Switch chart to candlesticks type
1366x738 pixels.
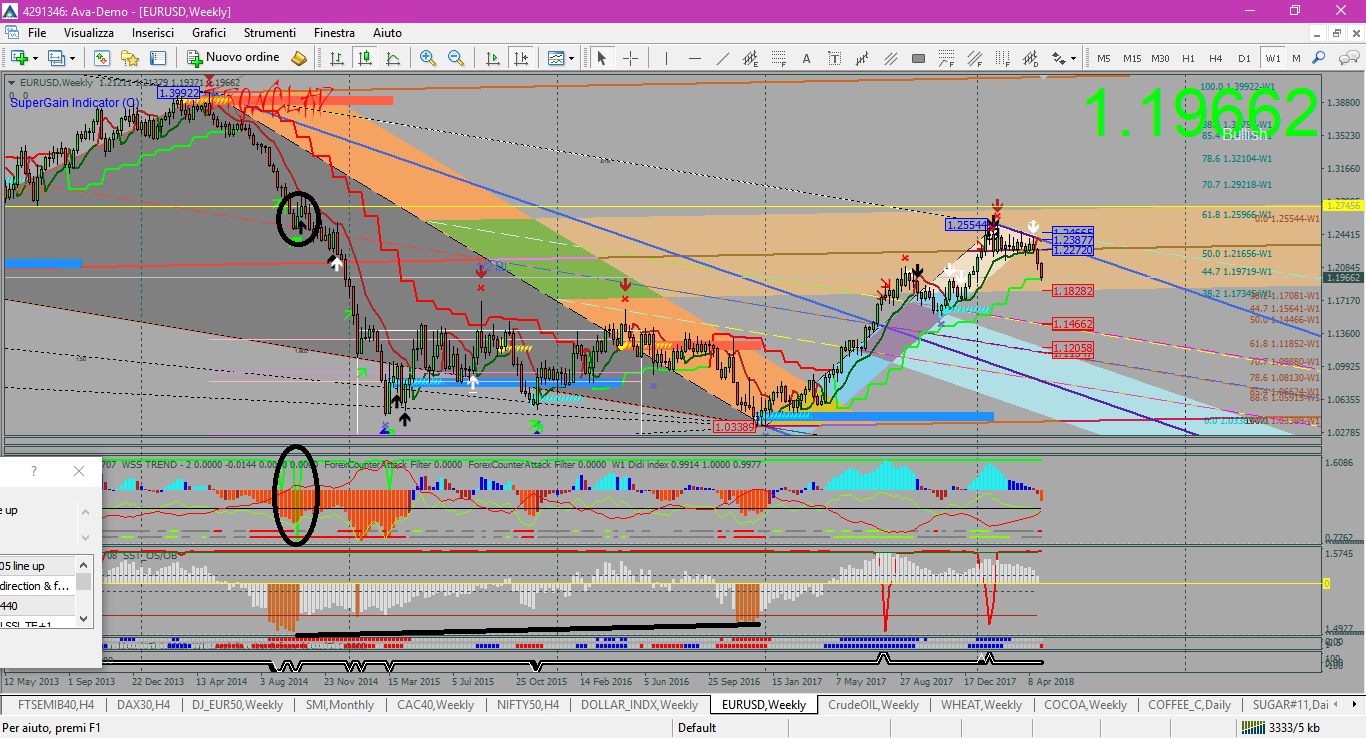(x=365, y=58)
